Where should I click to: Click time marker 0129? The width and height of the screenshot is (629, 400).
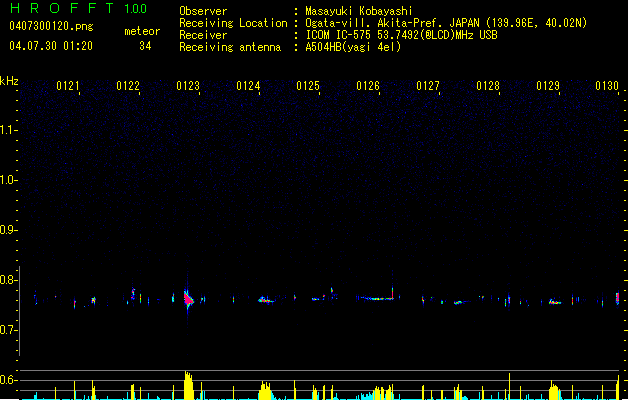coord(548,86)
